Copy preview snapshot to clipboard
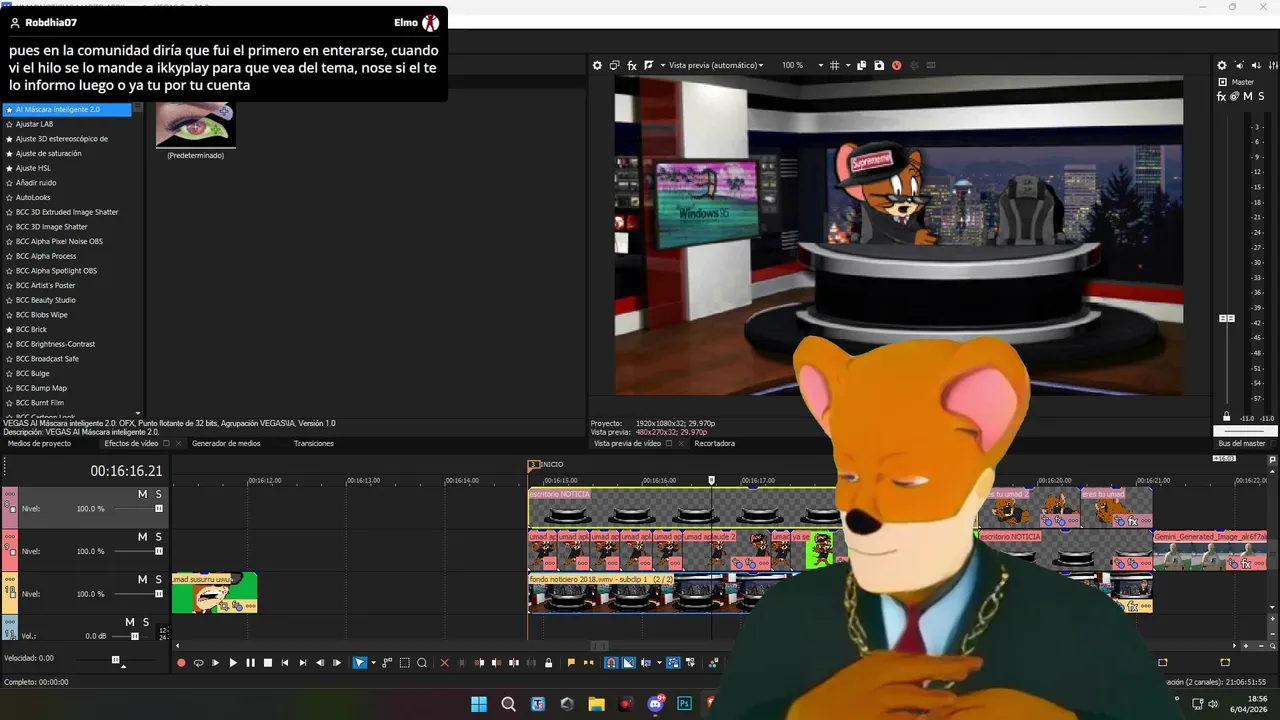 click(x=863, y=65)
